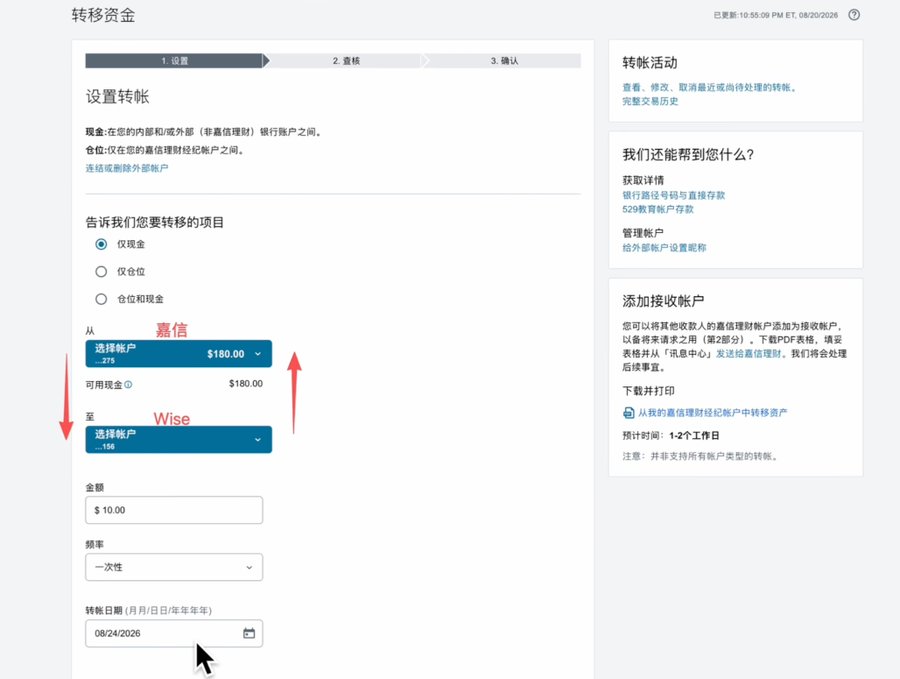Go to step 2. 查核
Screen dimensions: 900x679
click(x=346, y=61)
